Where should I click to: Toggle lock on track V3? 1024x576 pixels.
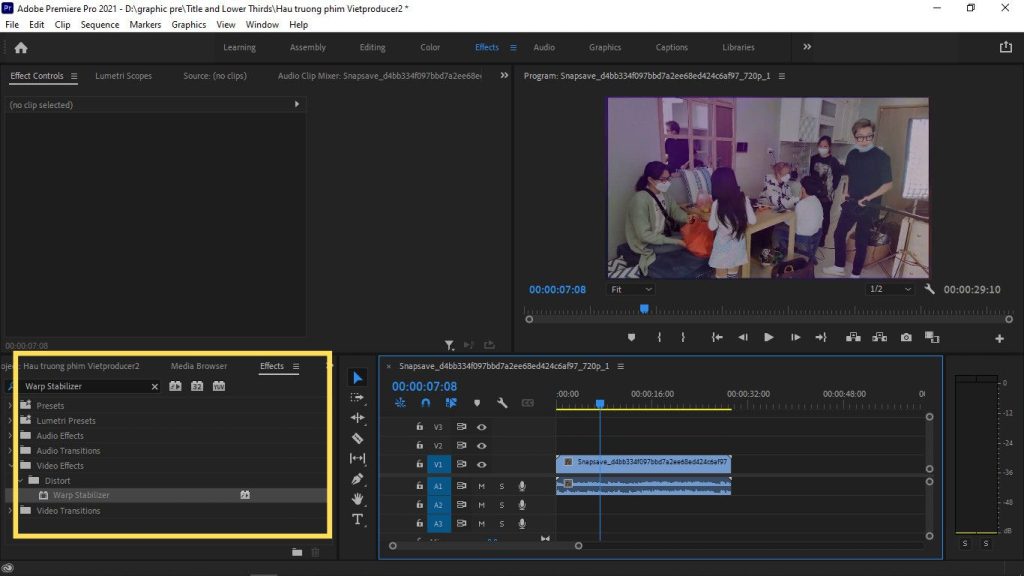click(419, 426)
